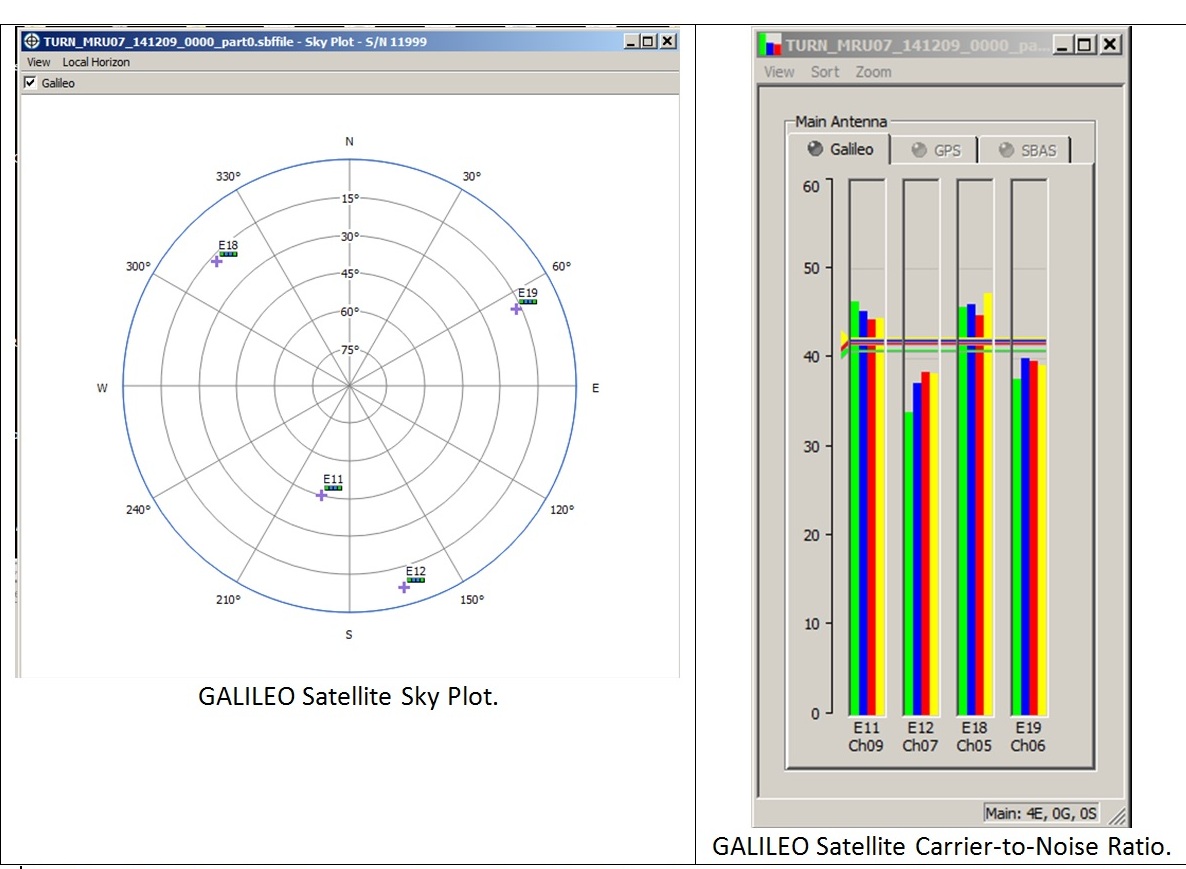Click the E12 satellite marker
Image resolution: width=1186 pixels, height=869 pixels.
[404, 587]
